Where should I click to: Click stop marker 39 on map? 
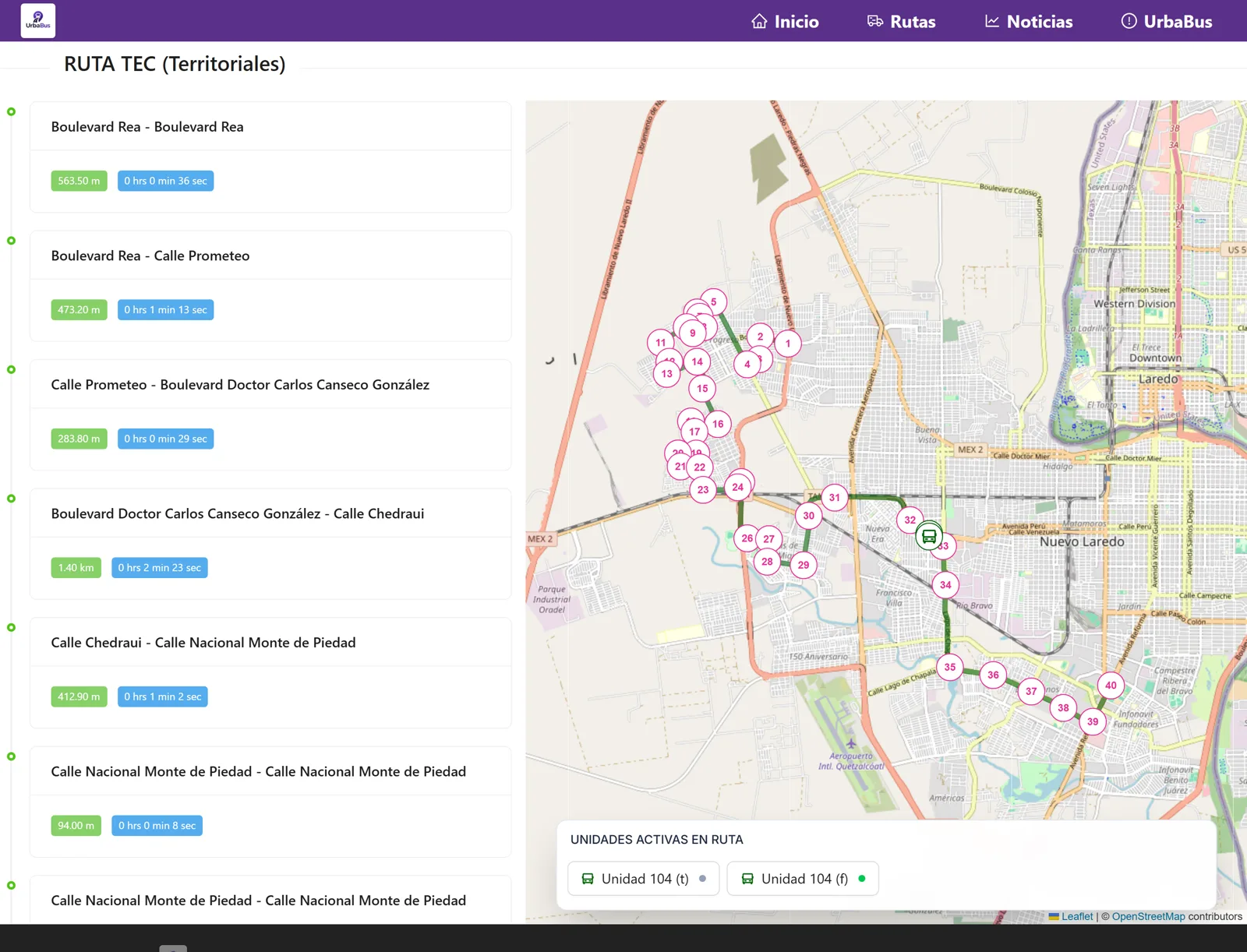(x=1093, y=722)
